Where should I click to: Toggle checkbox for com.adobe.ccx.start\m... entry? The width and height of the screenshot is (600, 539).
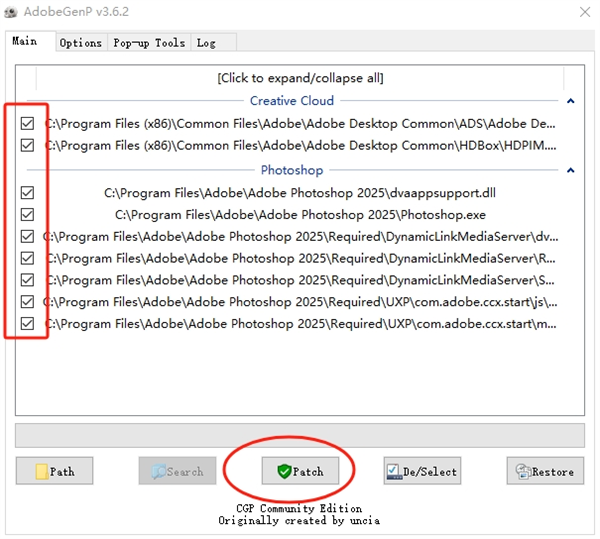click(x=27, y=324)
